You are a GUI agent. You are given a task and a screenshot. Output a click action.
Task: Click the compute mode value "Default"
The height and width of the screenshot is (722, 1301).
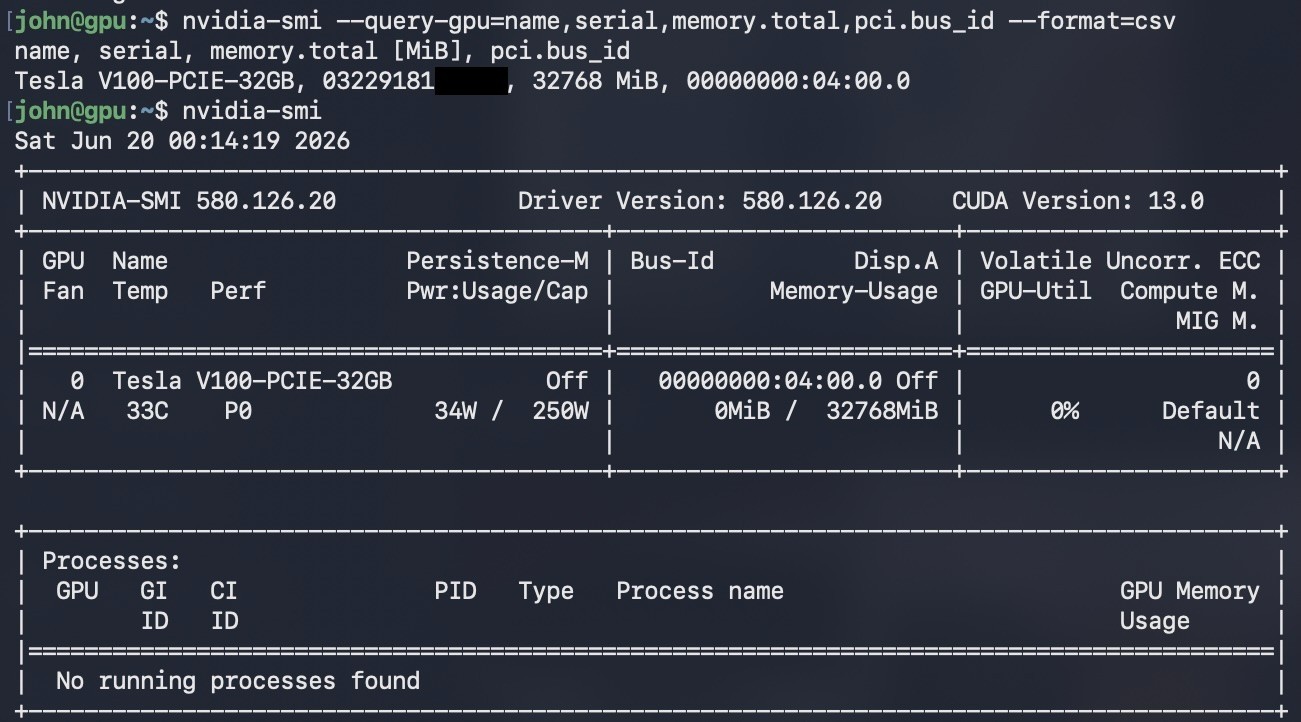pyautogui.click(x=1211, y=410)
